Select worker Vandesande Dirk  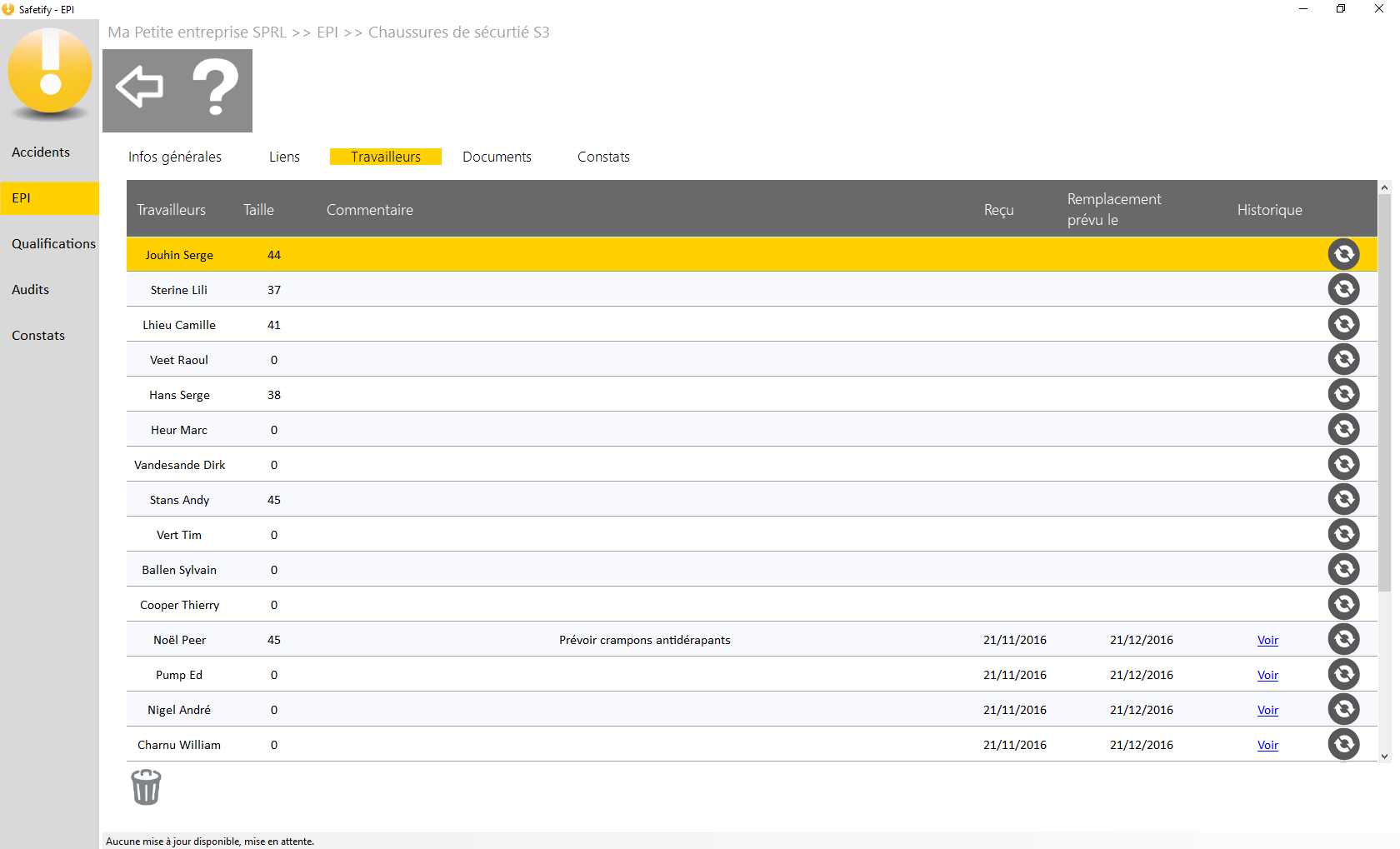tap(179, 465)
